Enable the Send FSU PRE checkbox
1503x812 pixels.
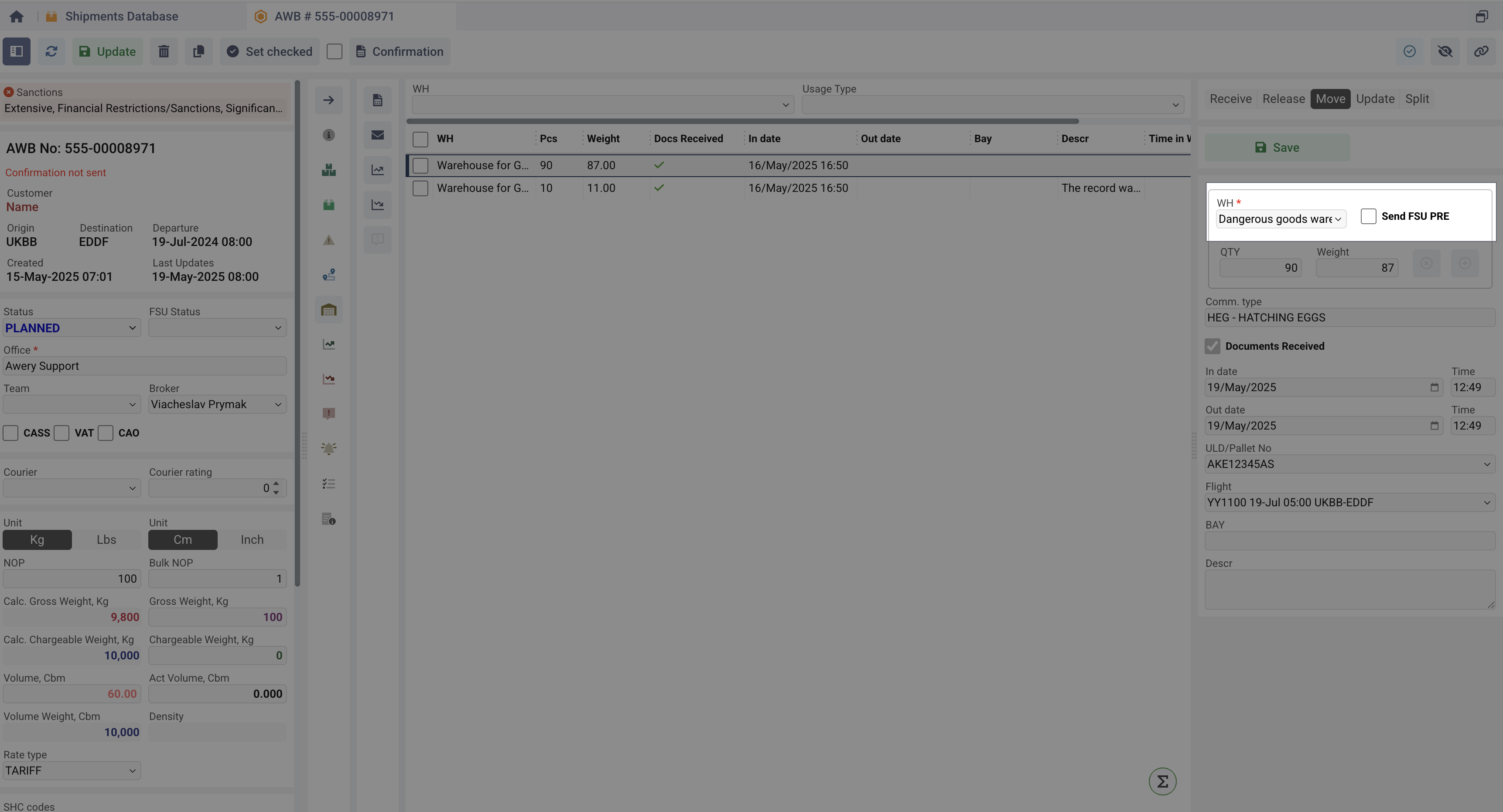coord(1368,216)
